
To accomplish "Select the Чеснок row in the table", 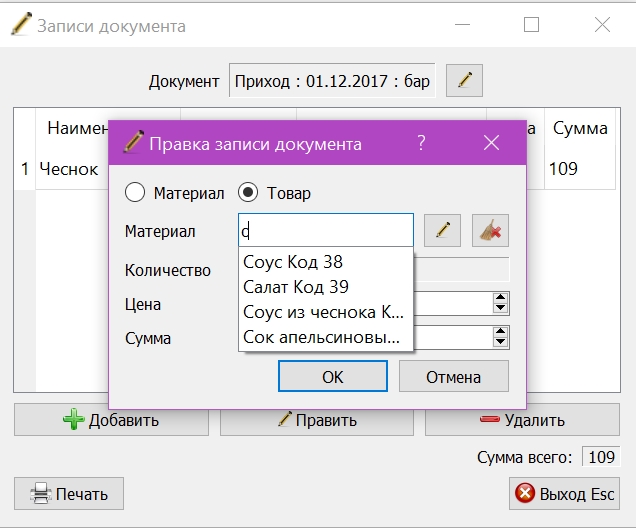I will (69, 169).
